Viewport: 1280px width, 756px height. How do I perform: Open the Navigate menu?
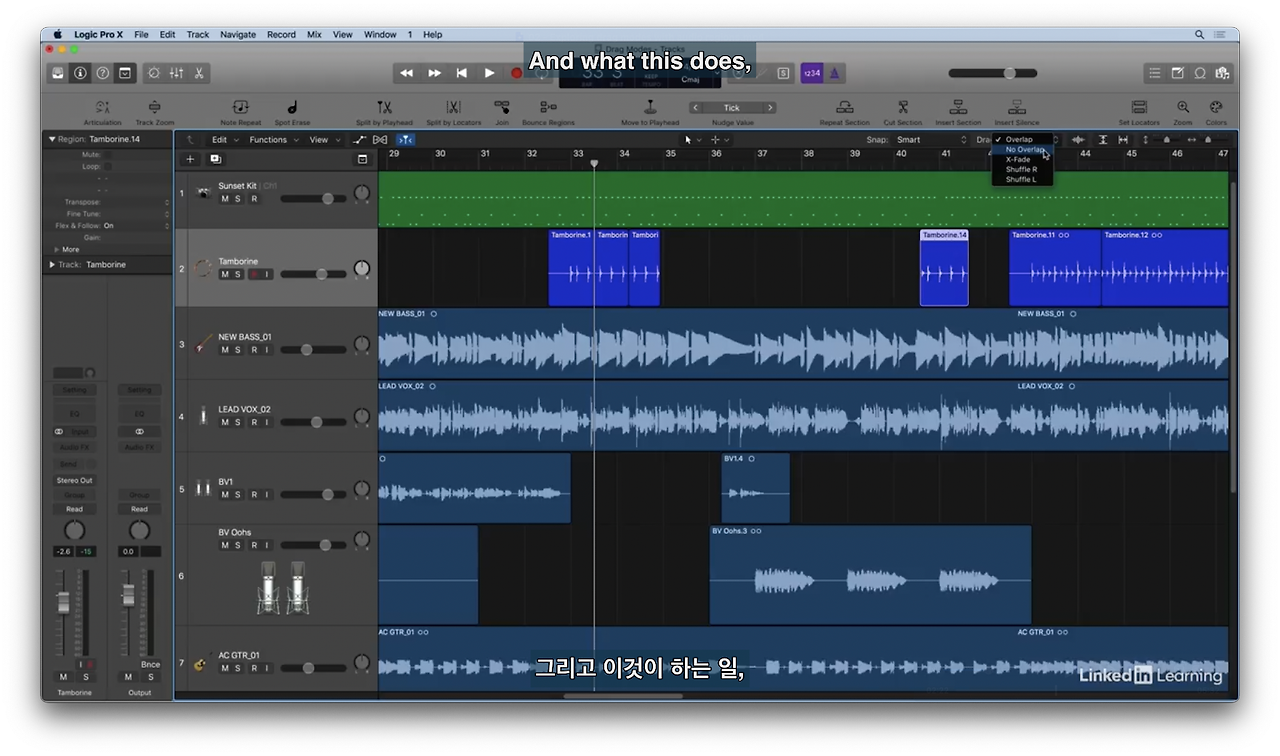238,34
